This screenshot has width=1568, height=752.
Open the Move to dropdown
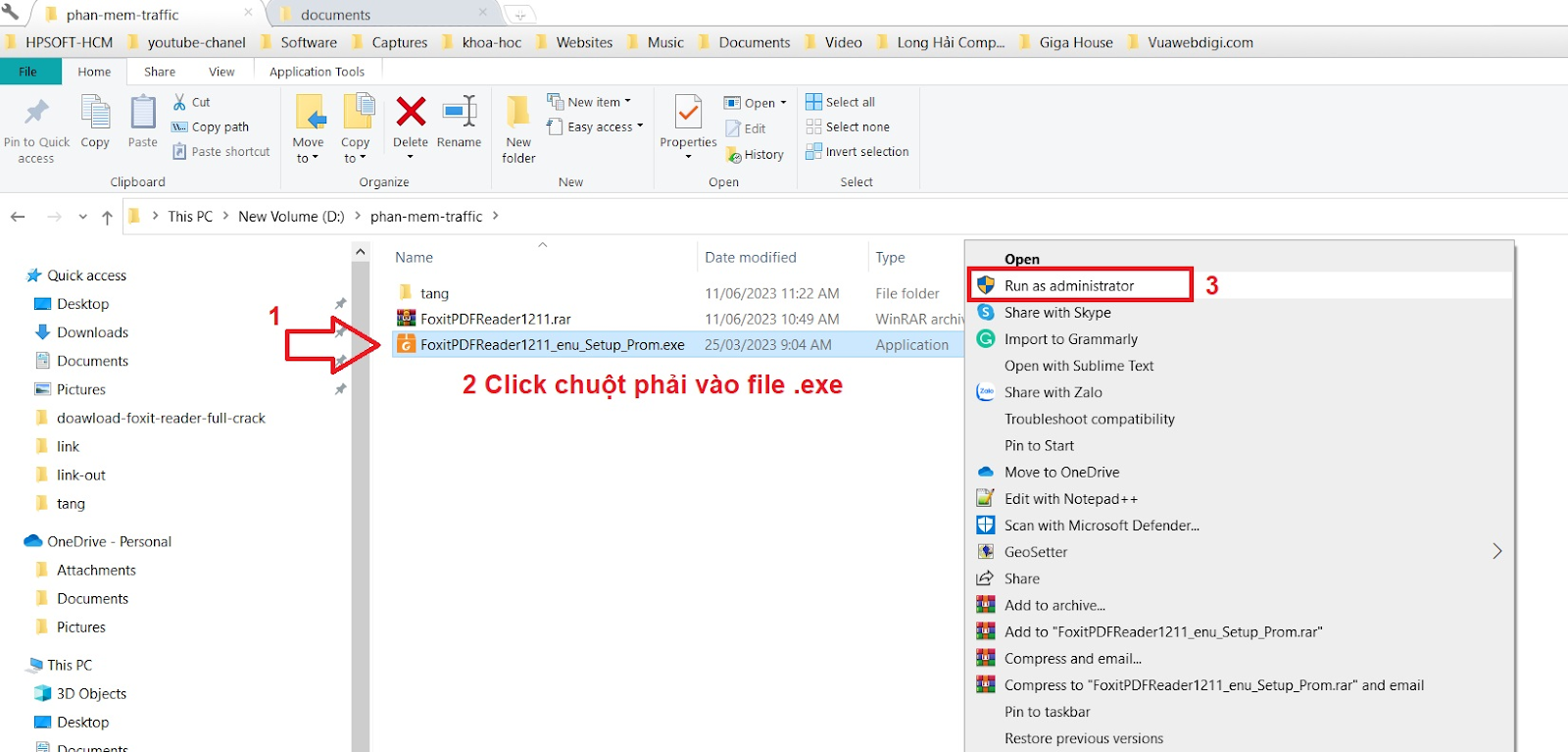pyautogui.click(x=308, y=150)
